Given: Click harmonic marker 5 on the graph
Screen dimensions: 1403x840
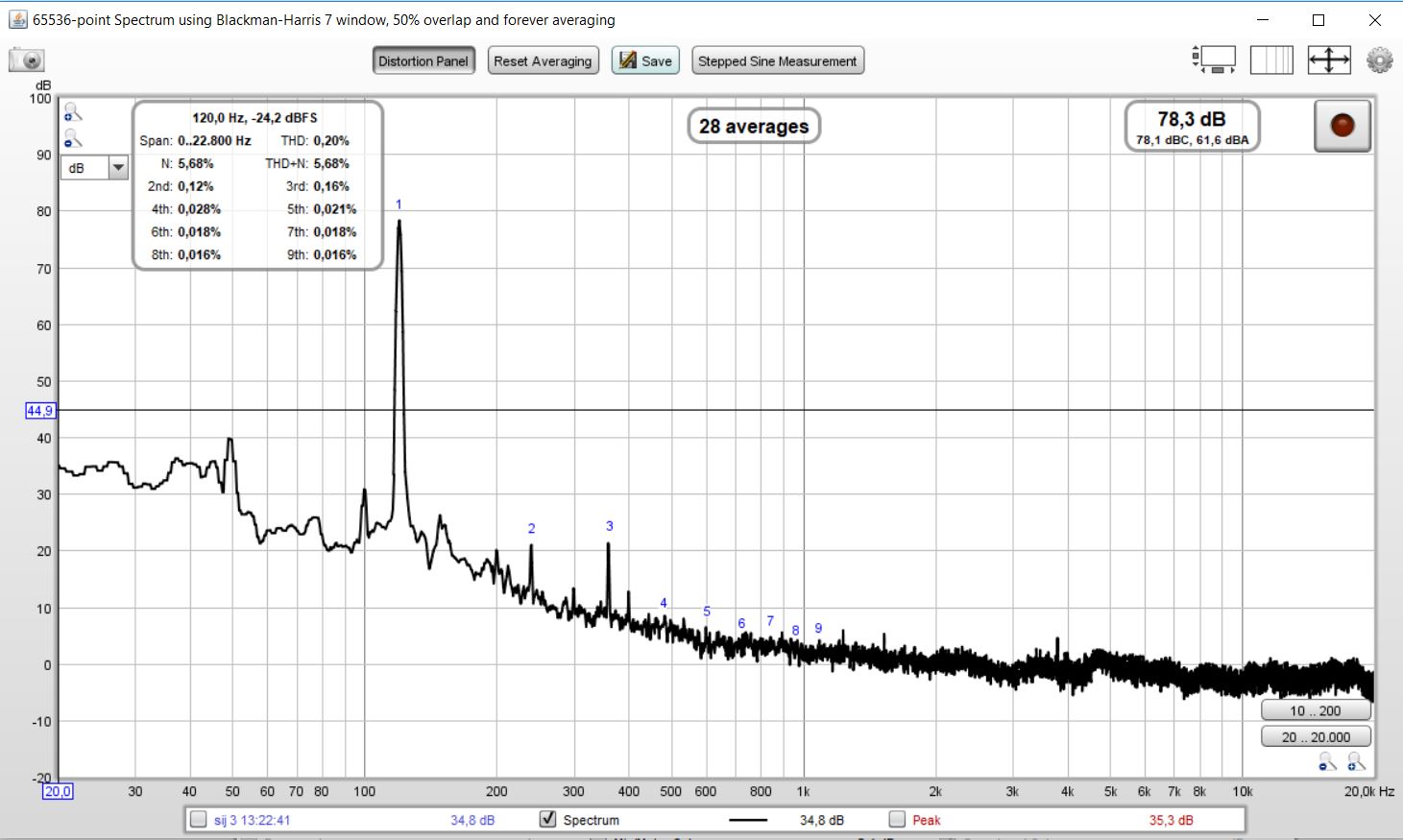Looking at the screenshot, I should point(707,612).
